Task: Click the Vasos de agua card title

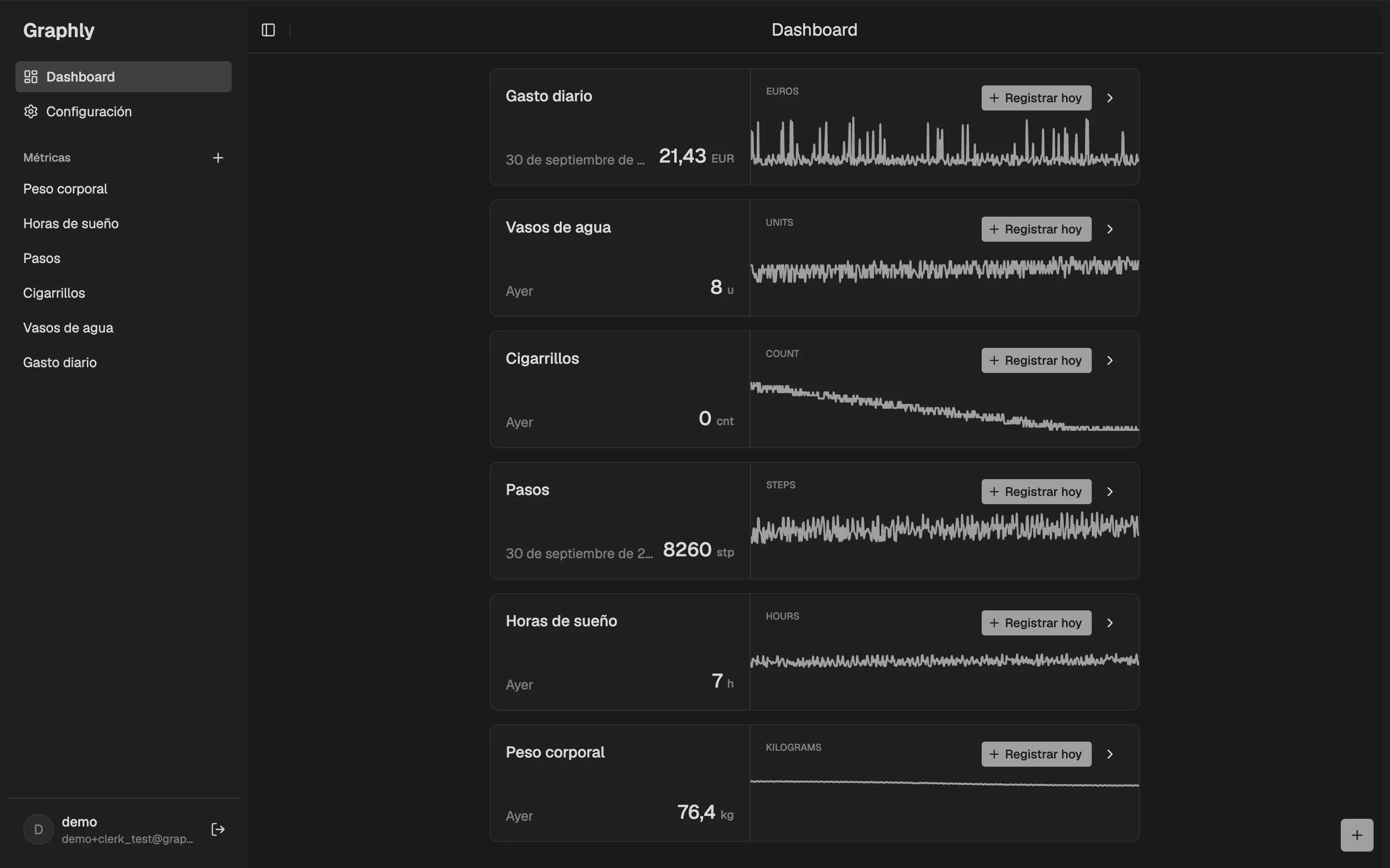Action: click(558, 227)
